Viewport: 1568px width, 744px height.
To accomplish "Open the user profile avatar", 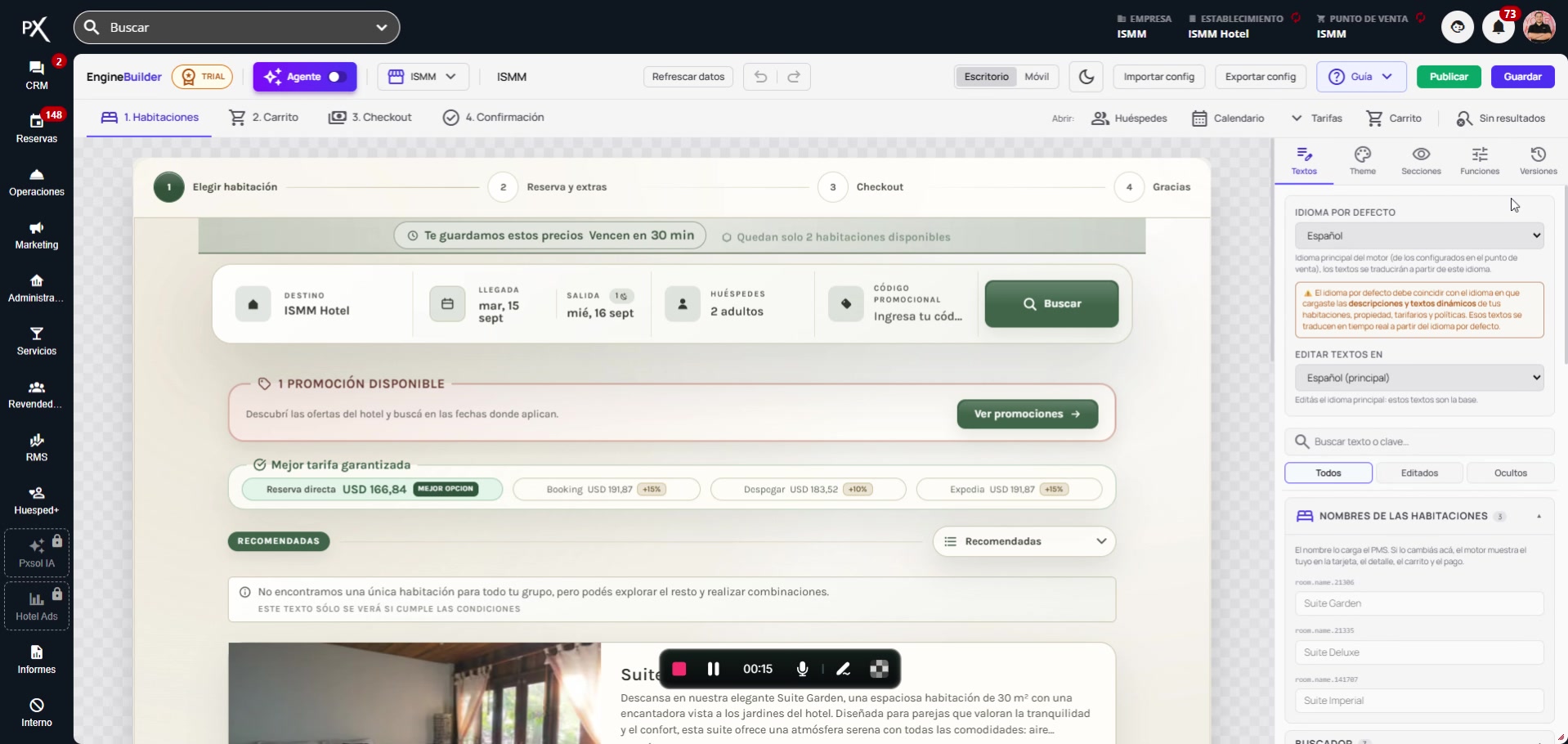I will click(x=1539, y=27).
